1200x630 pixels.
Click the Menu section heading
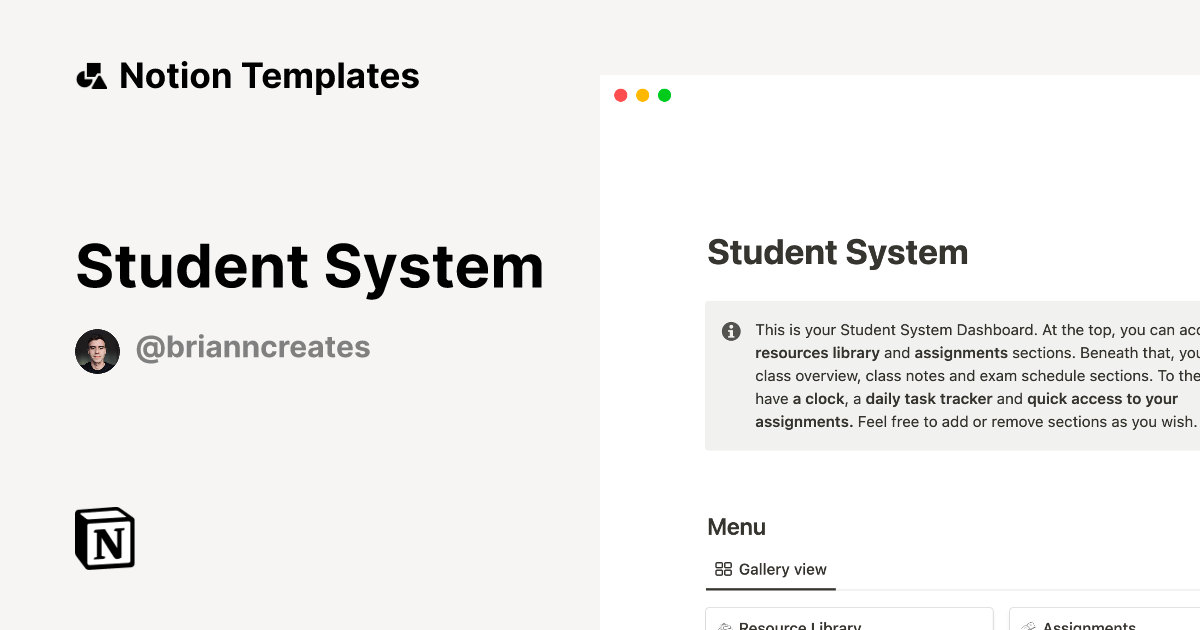pyautogui.click(x=736, y=527)
